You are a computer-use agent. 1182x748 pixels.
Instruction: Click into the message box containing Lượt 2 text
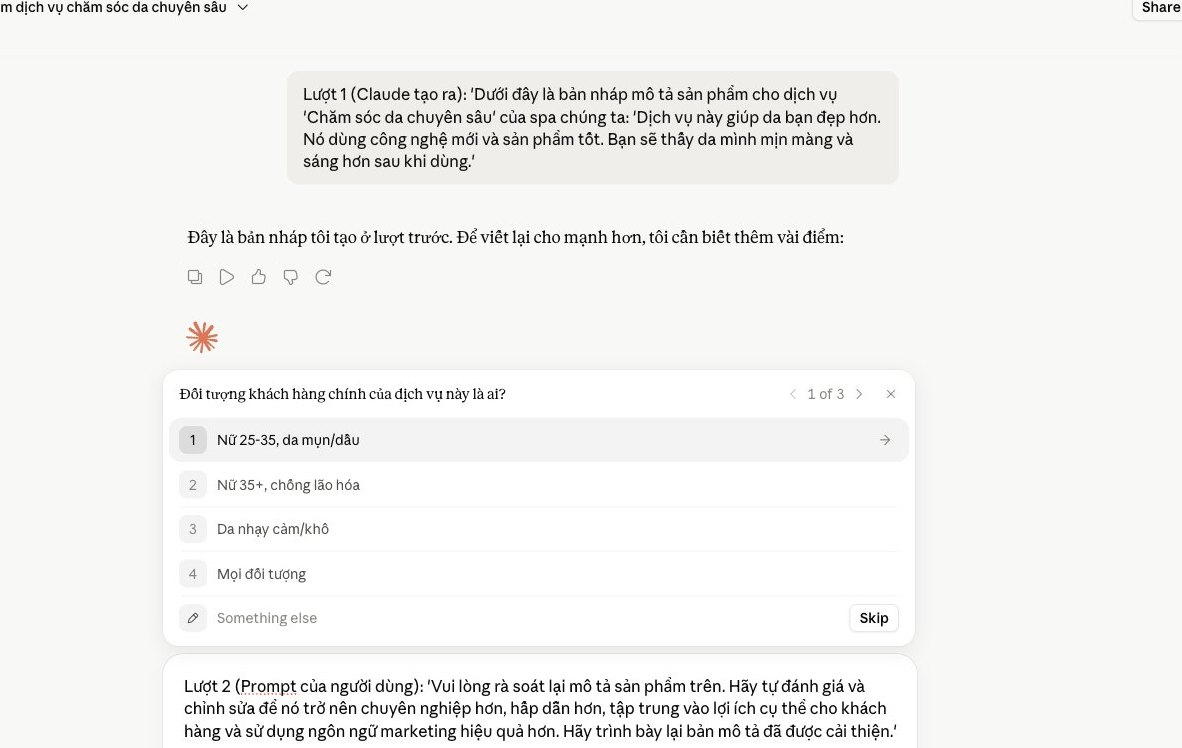[540, 708]
